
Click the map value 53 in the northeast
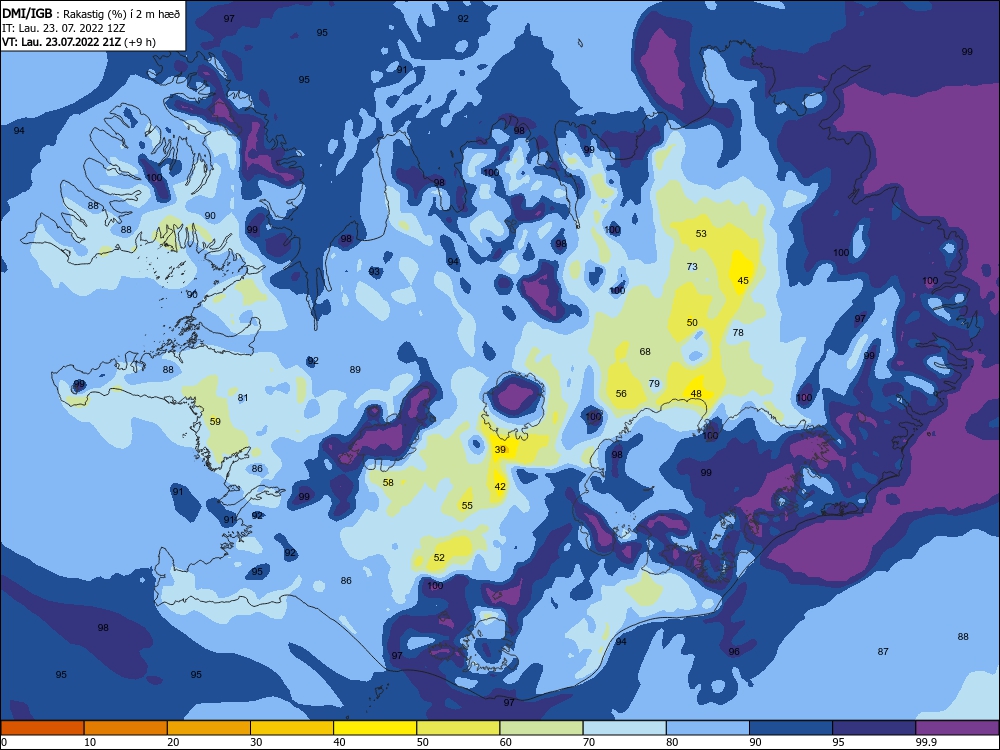pos(701,233)
